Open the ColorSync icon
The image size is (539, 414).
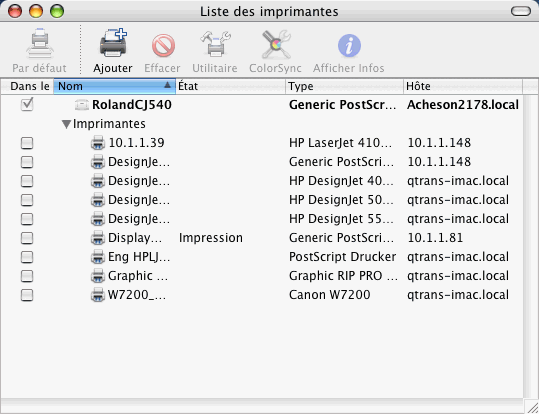pyautogui.click(x=276, y=44)
